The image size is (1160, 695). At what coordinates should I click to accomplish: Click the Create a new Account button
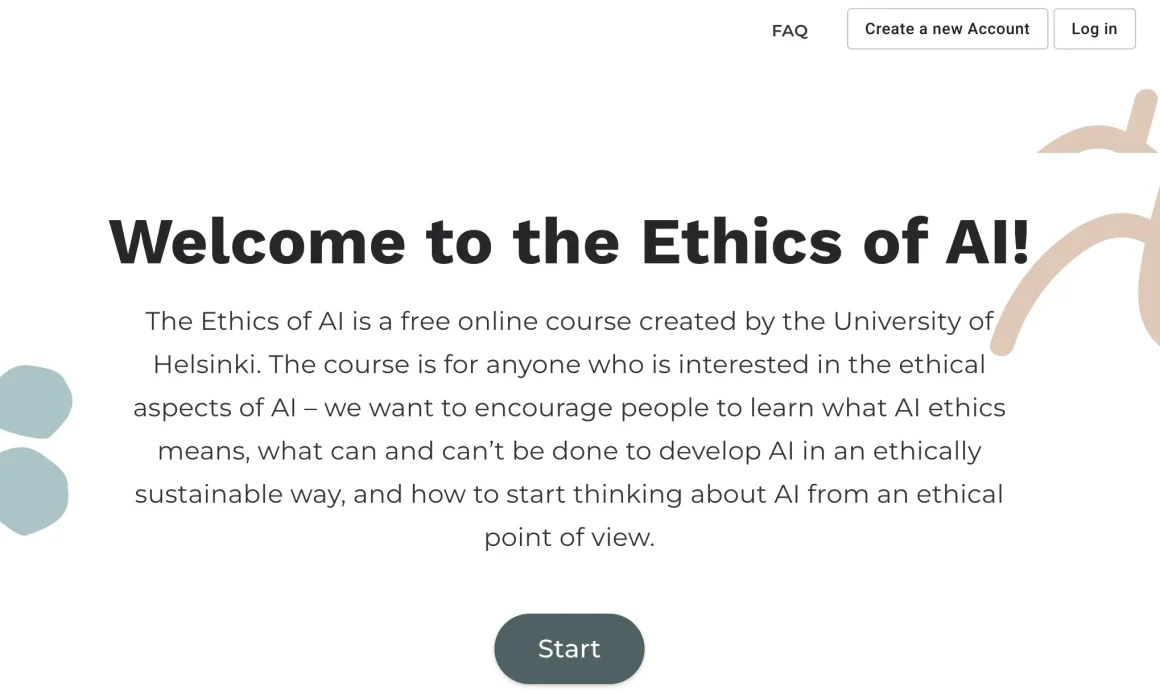(x=947, y=29)
